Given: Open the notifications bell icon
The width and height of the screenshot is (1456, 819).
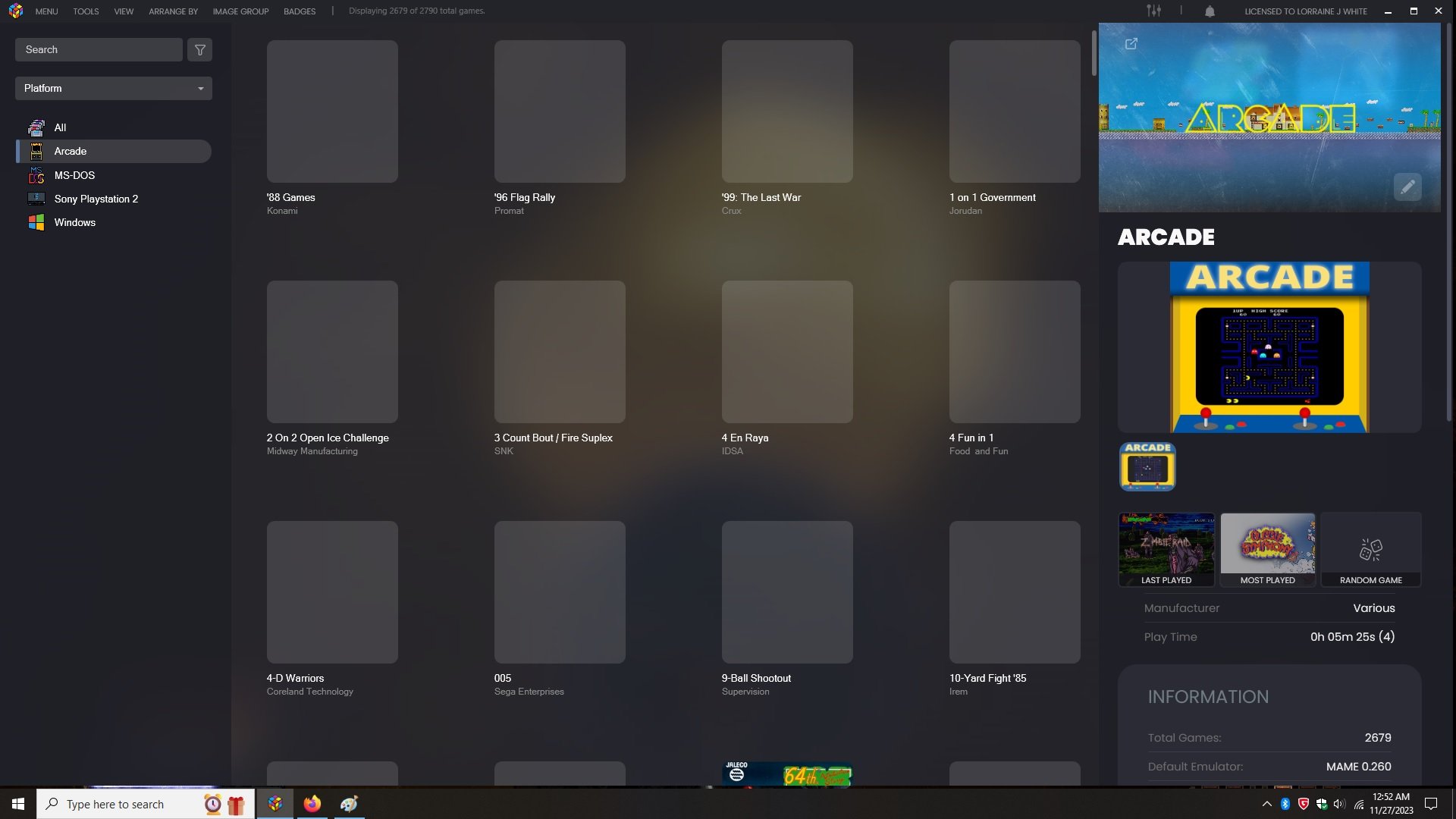Looking at the screenshot, I should 1210,11.
